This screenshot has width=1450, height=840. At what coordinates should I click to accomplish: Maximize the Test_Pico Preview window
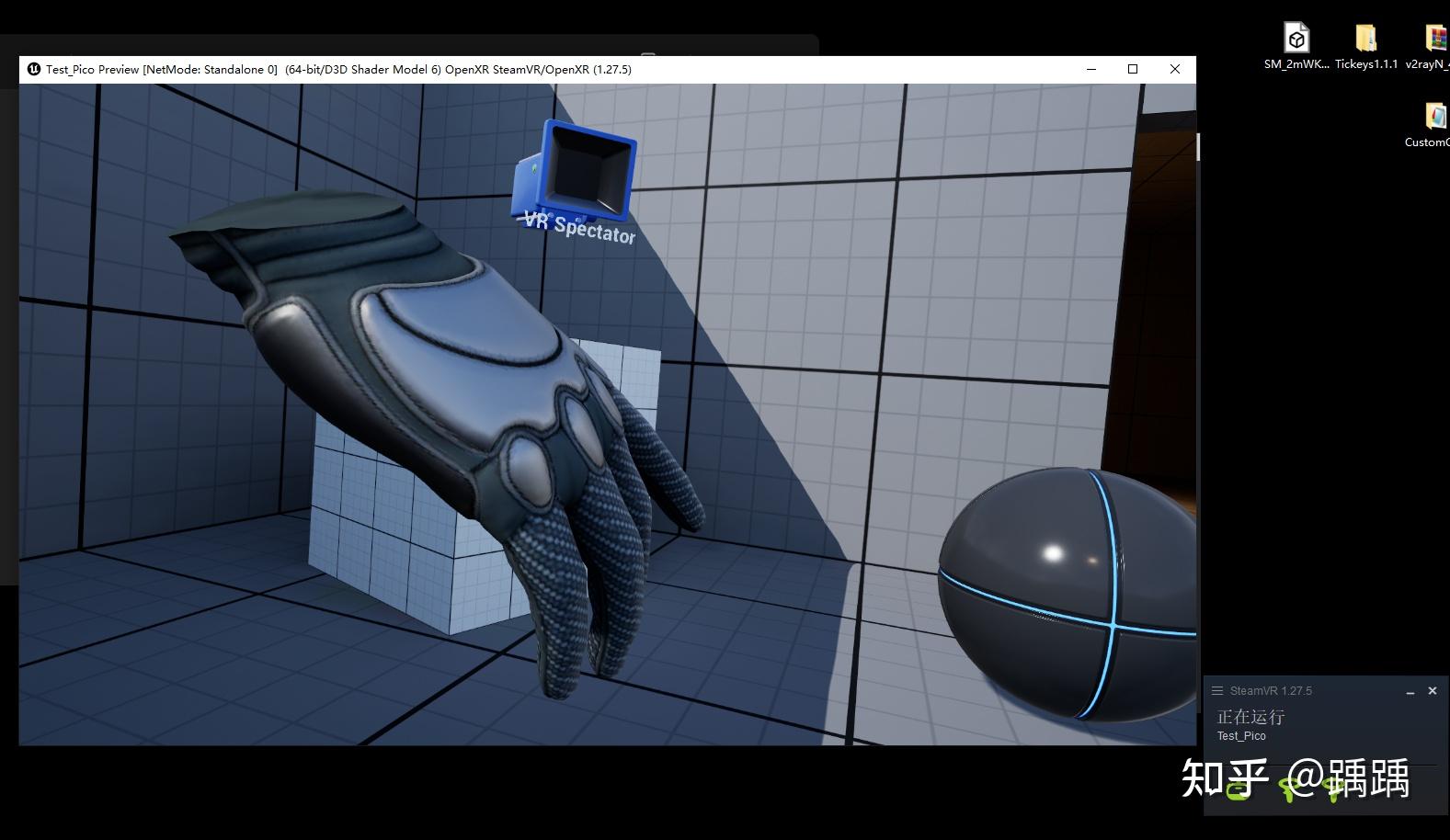tap(1133, 69)
